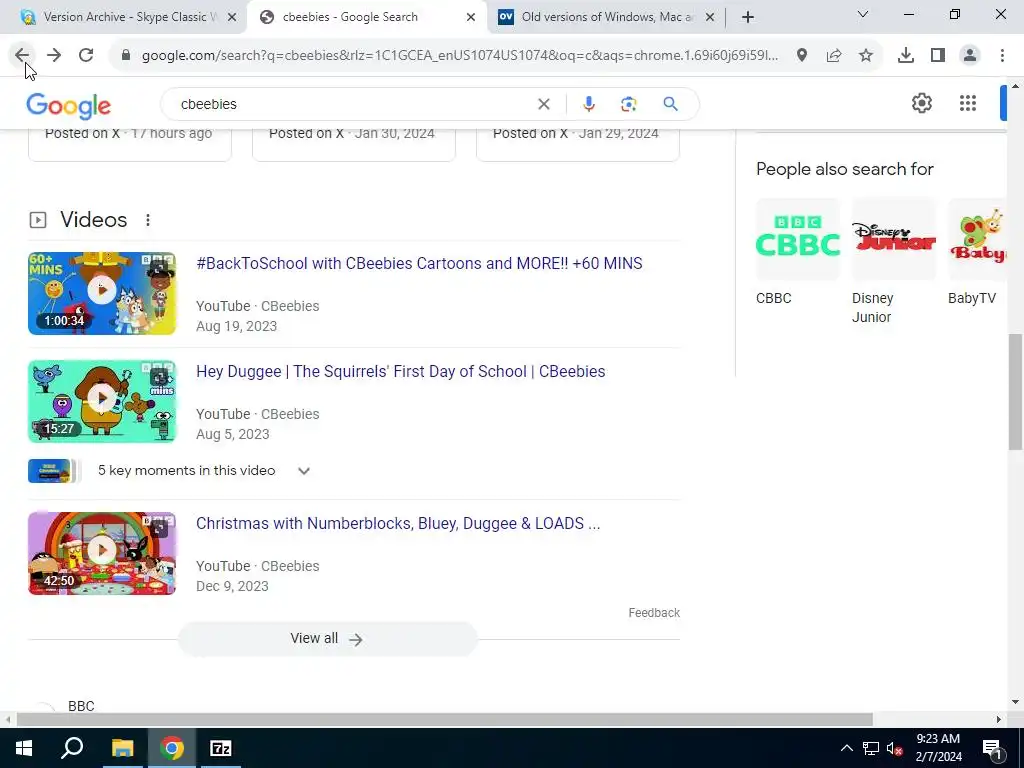Submit search with magnifier icon
This screenshot has width=1024, height=768.
click(x=670, y=104)
